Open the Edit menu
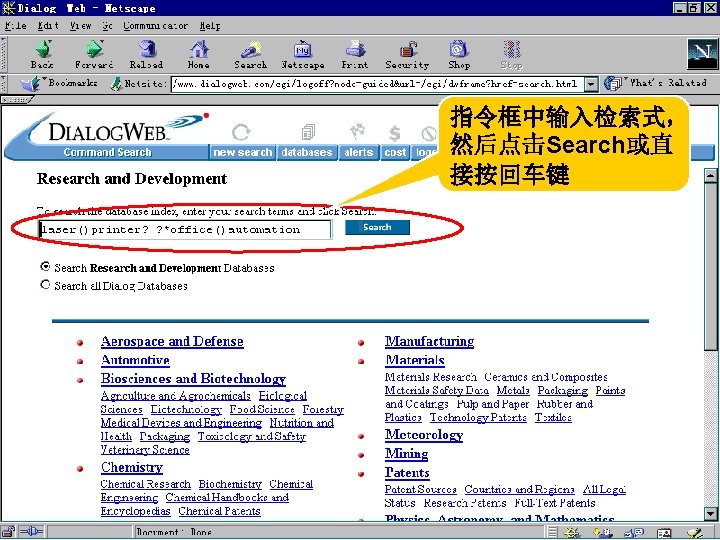The width and height of the screenshot is (720, 540). pyautogui.click(x=48, y=26)
